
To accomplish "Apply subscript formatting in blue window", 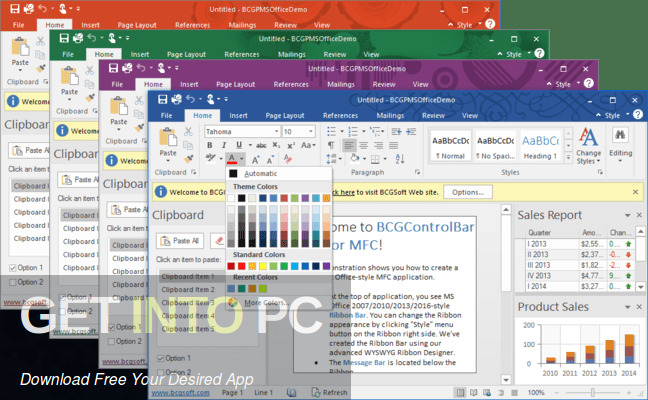I will 276,145.
